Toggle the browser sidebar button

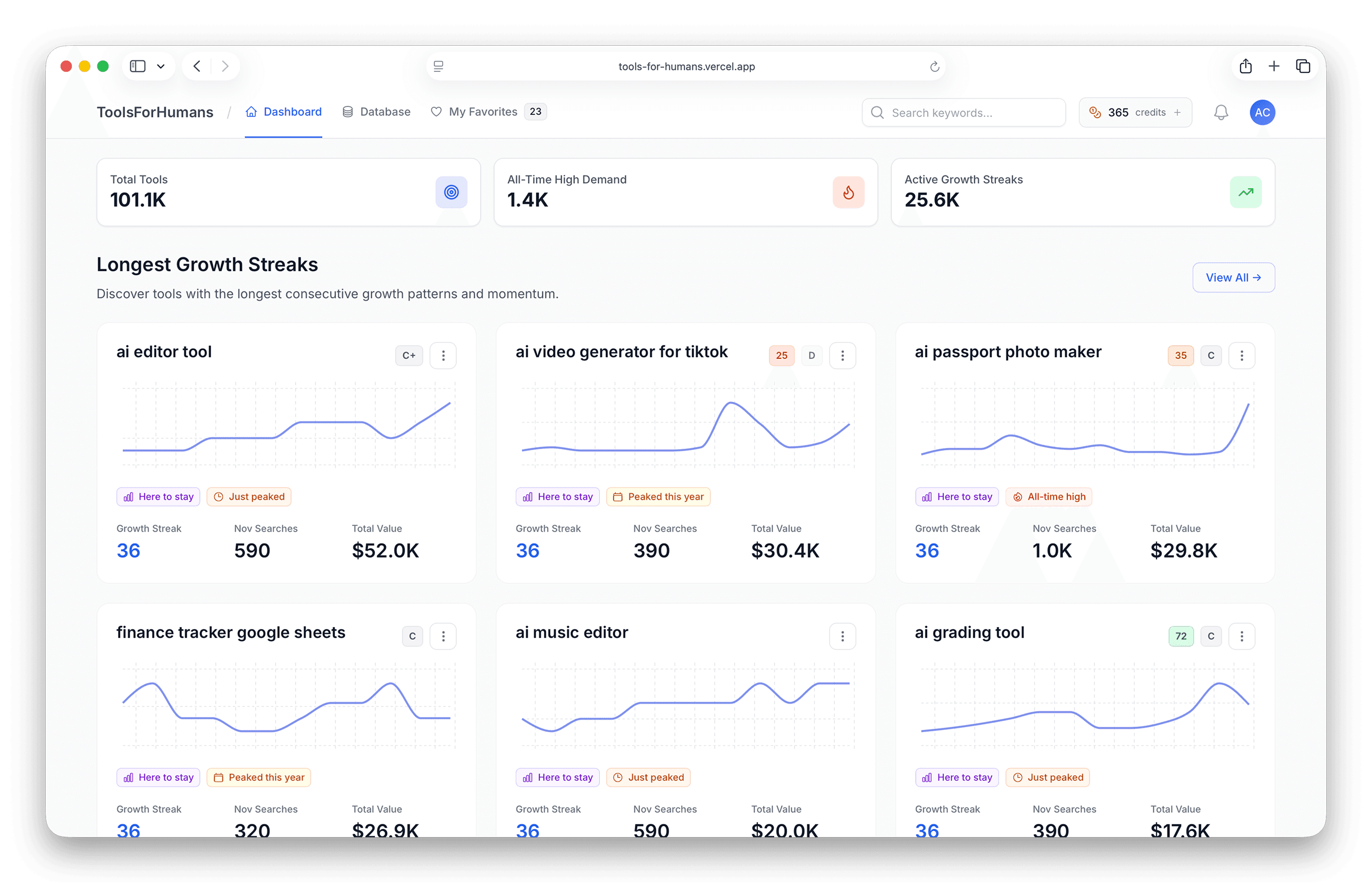click(x=138, y=66)
